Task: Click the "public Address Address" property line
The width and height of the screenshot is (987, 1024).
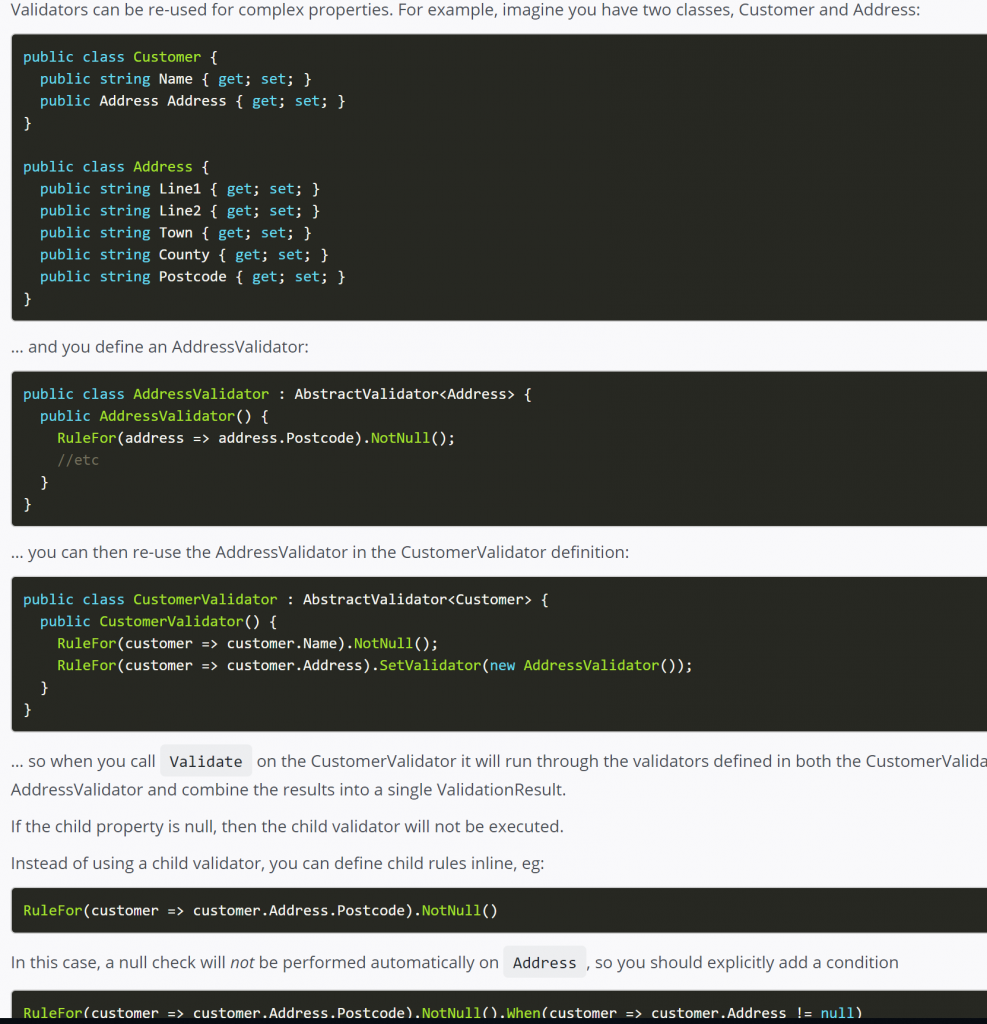Action: point(193,101)
